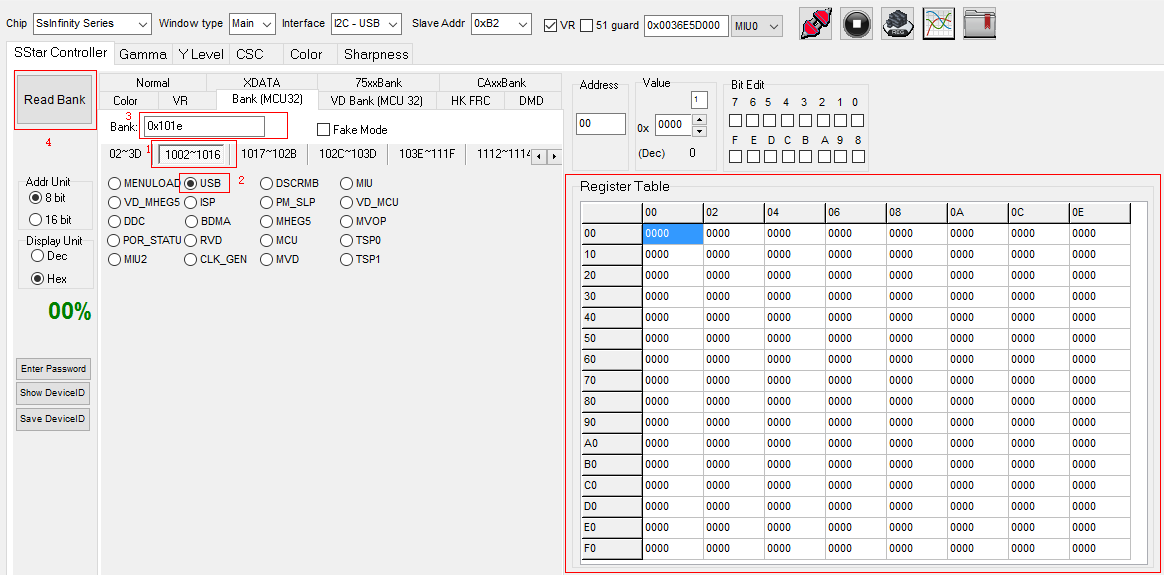
Task: Select the 1017~102B bank range tab
Action: pyautogui.click(x=269, y=154)
